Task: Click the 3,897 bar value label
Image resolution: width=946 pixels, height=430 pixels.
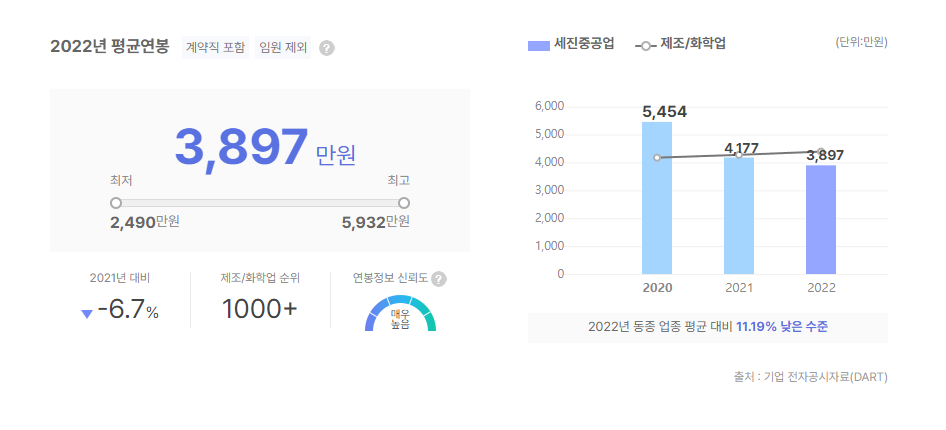Action: click(825, 156)
